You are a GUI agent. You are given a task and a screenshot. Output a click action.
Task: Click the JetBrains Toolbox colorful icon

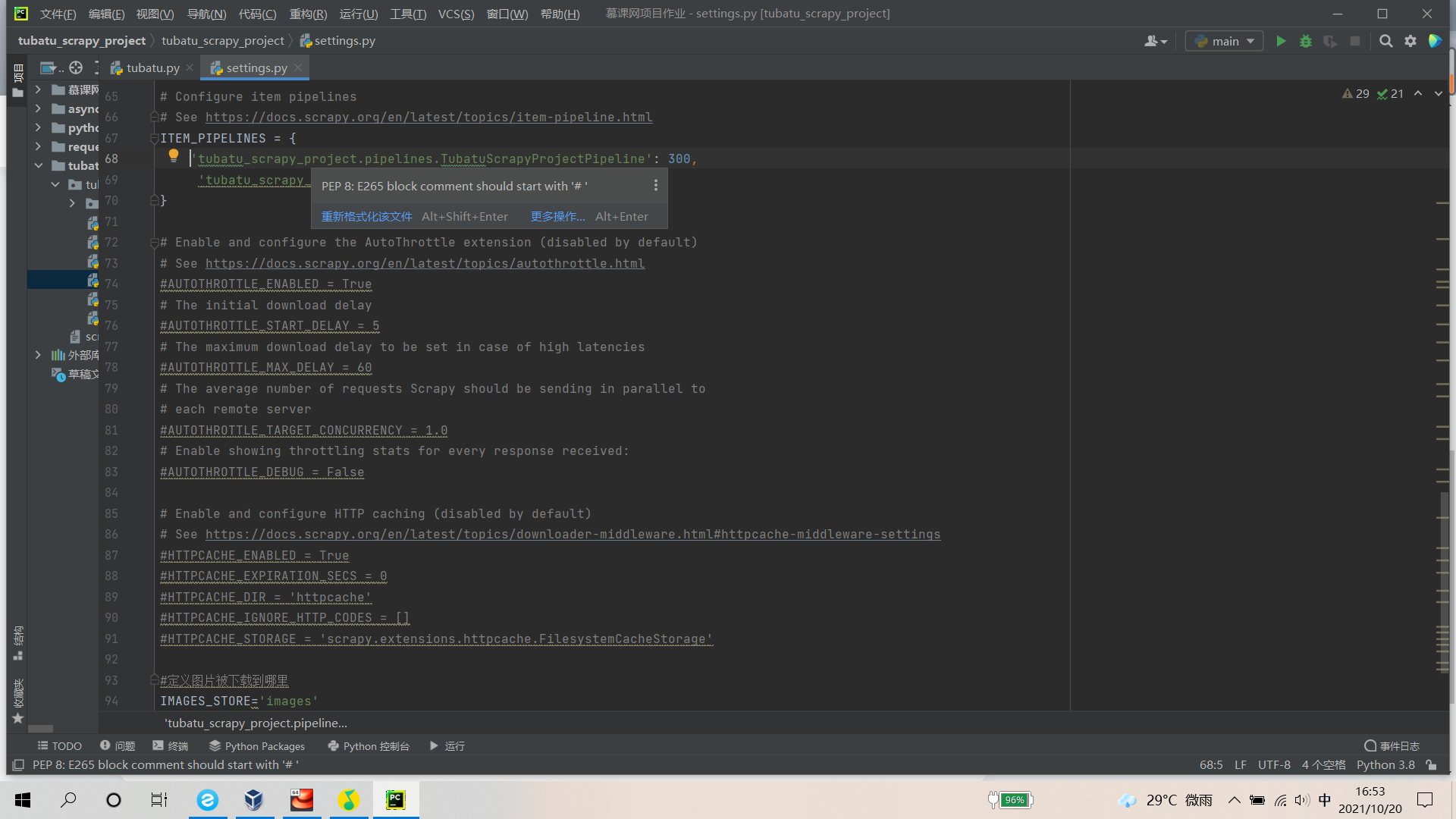tap(1434, 41)
